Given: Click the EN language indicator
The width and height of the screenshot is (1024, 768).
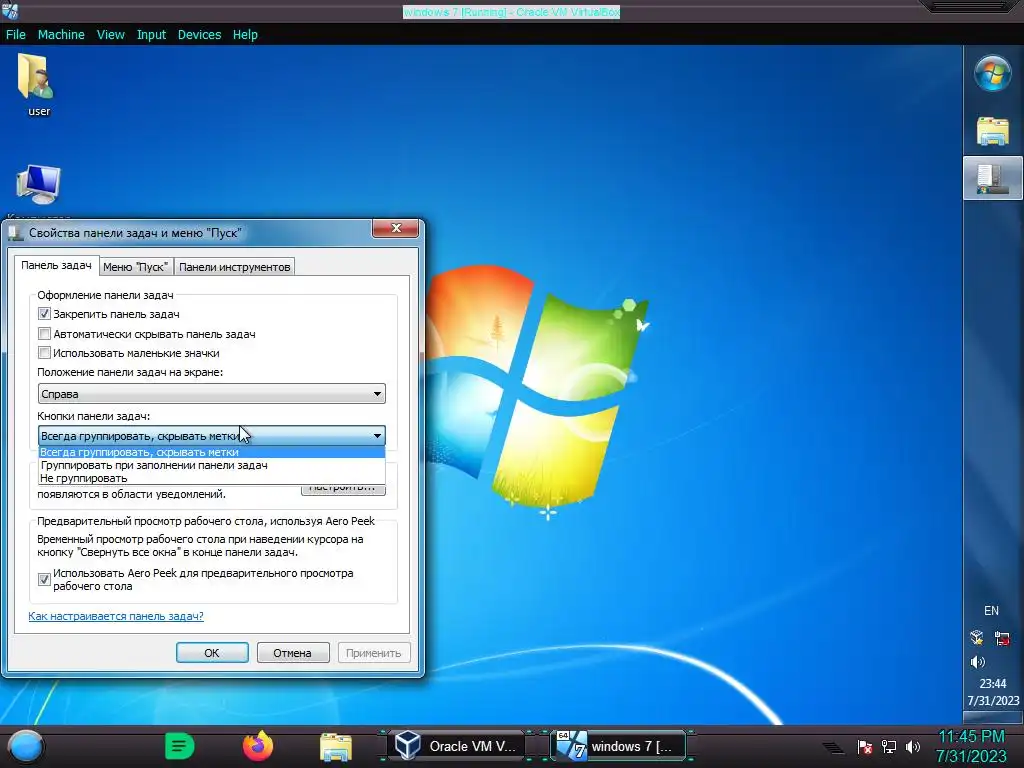Looking at the screenshot, I should [991, 611].
